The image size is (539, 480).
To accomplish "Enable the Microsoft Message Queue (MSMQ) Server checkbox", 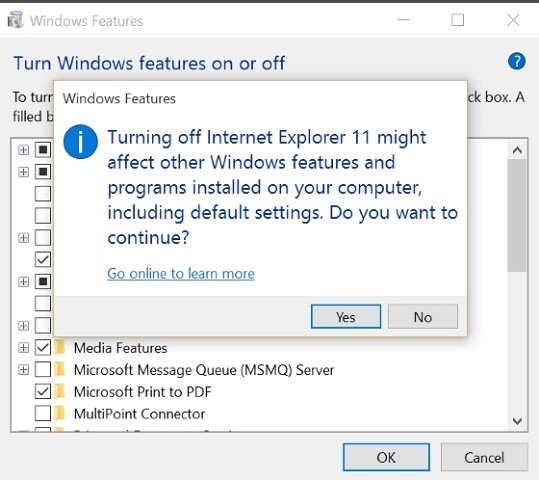I will click(43, 370).
